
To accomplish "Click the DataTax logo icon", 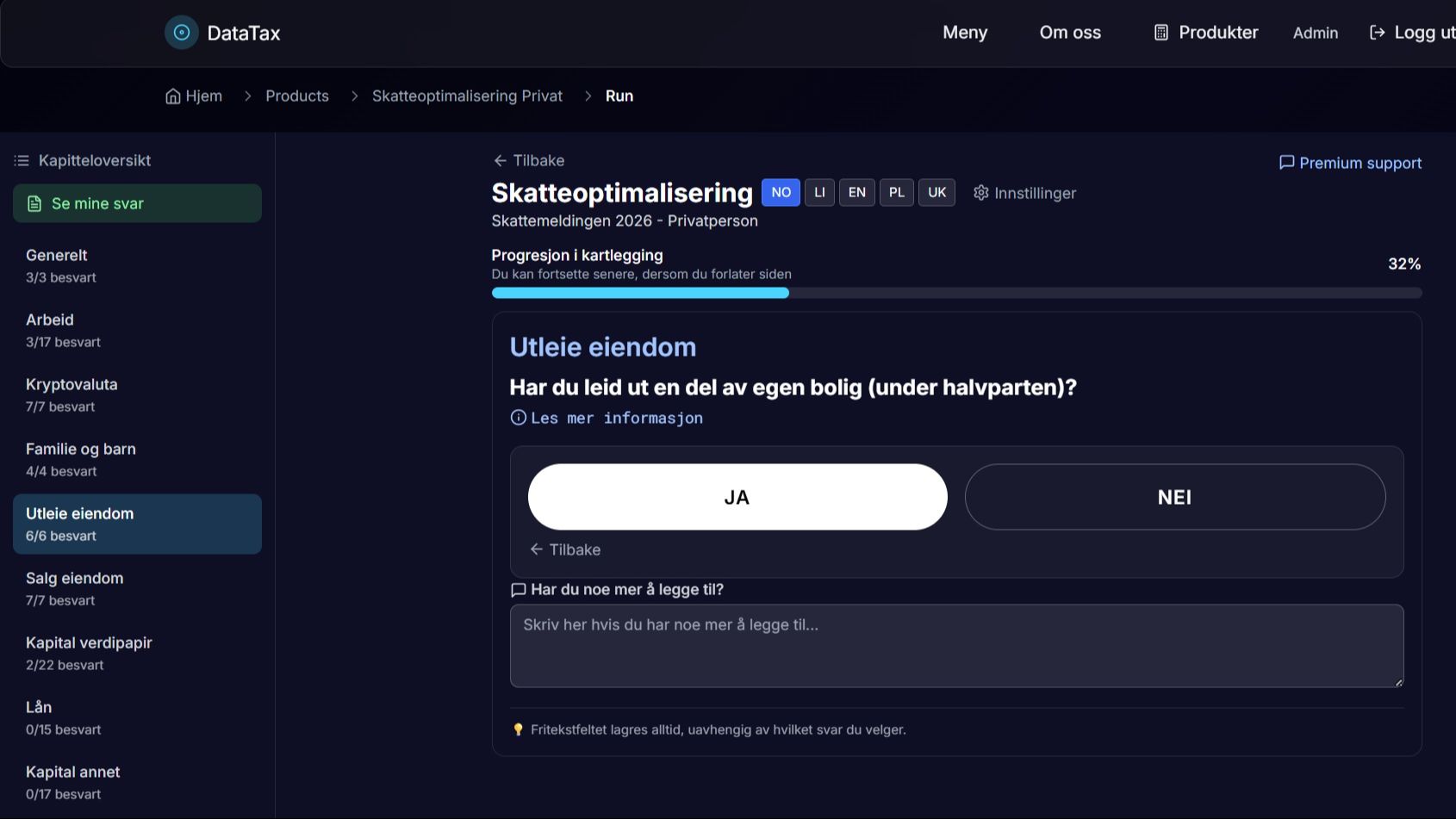I will point(181,32).
